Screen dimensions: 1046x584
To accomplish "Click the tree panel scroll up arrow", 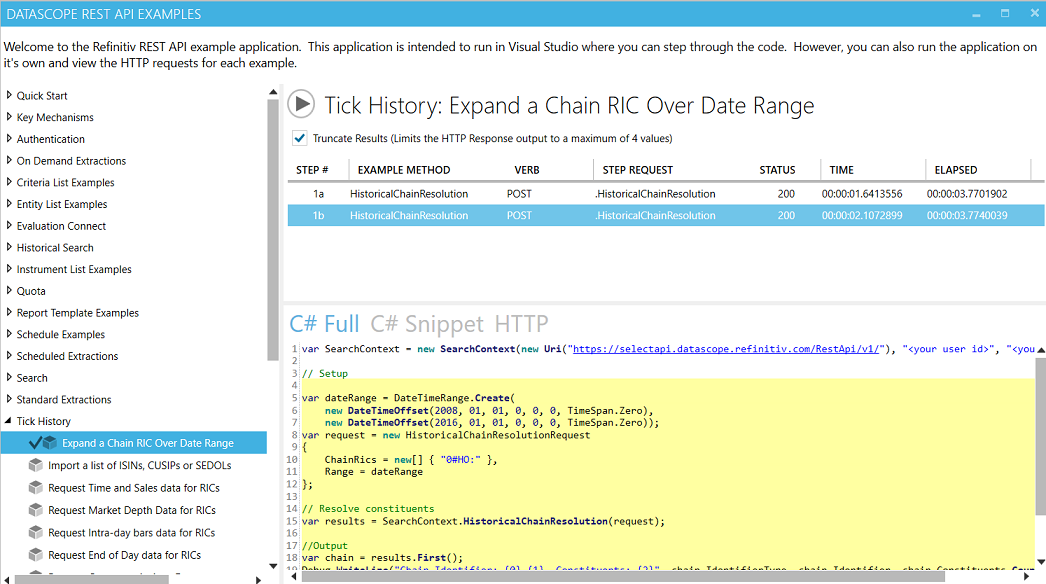I will click(273, 92).
